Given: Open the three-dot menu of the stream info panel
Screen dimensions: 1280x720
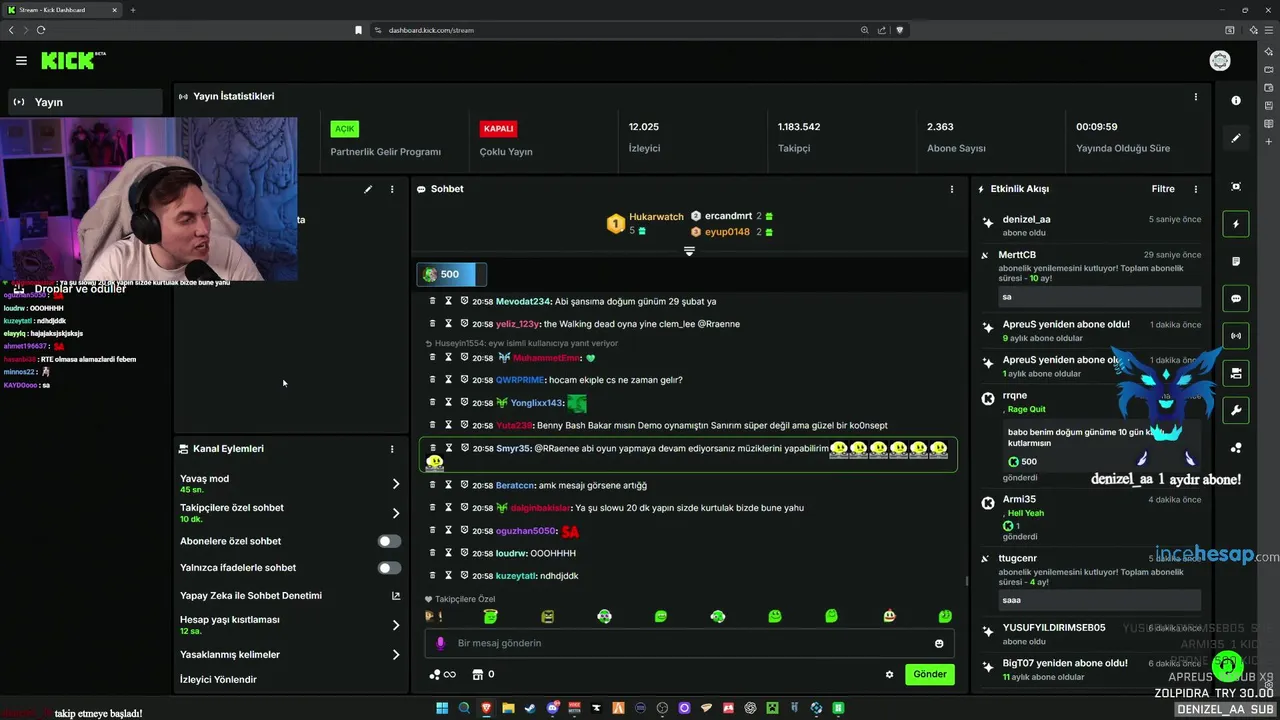Looking at the screenshot, I should tap(392, 189).
